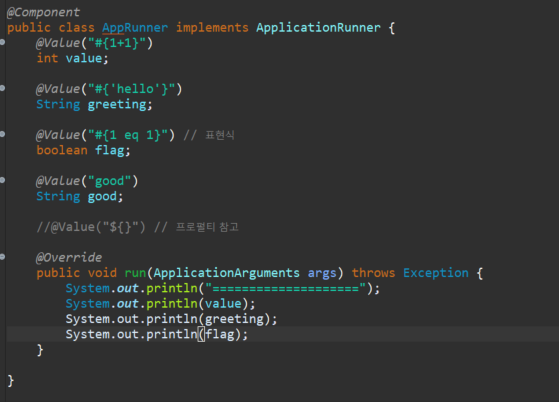The image size is (559, 402).
Task: Click the final closing brace of the class
Action: [11, 381]
